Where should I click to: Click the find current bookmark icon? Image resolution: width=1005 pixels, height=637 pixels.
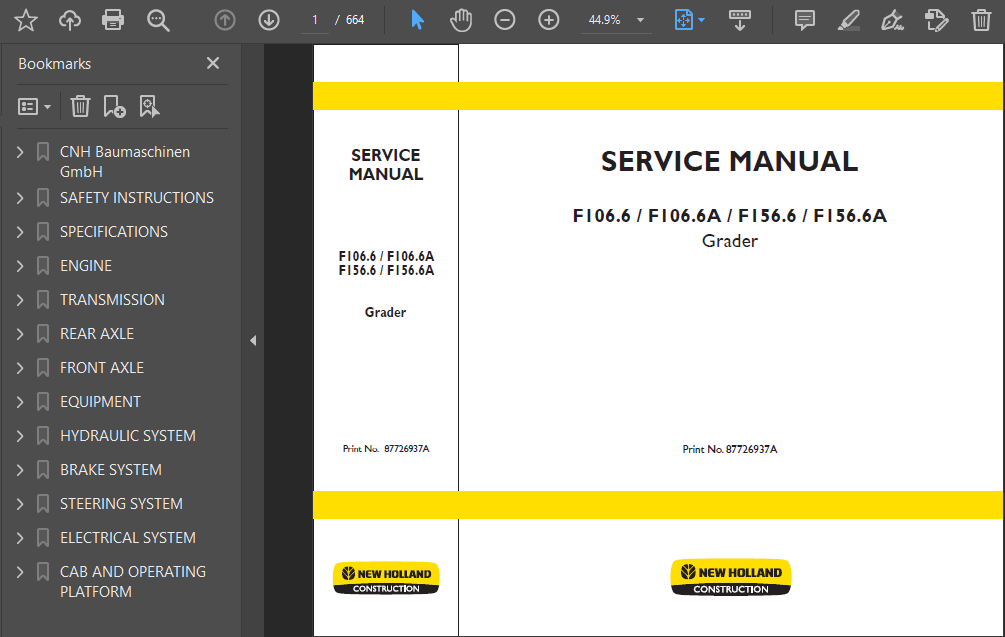click(149, 106)
